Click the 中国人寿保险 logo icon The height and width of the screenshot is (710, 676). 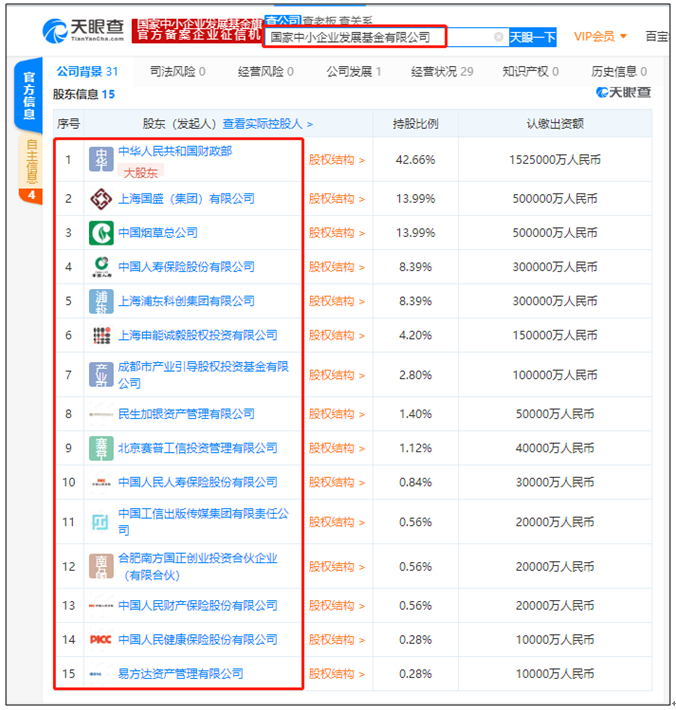click(x=101, y=267)
